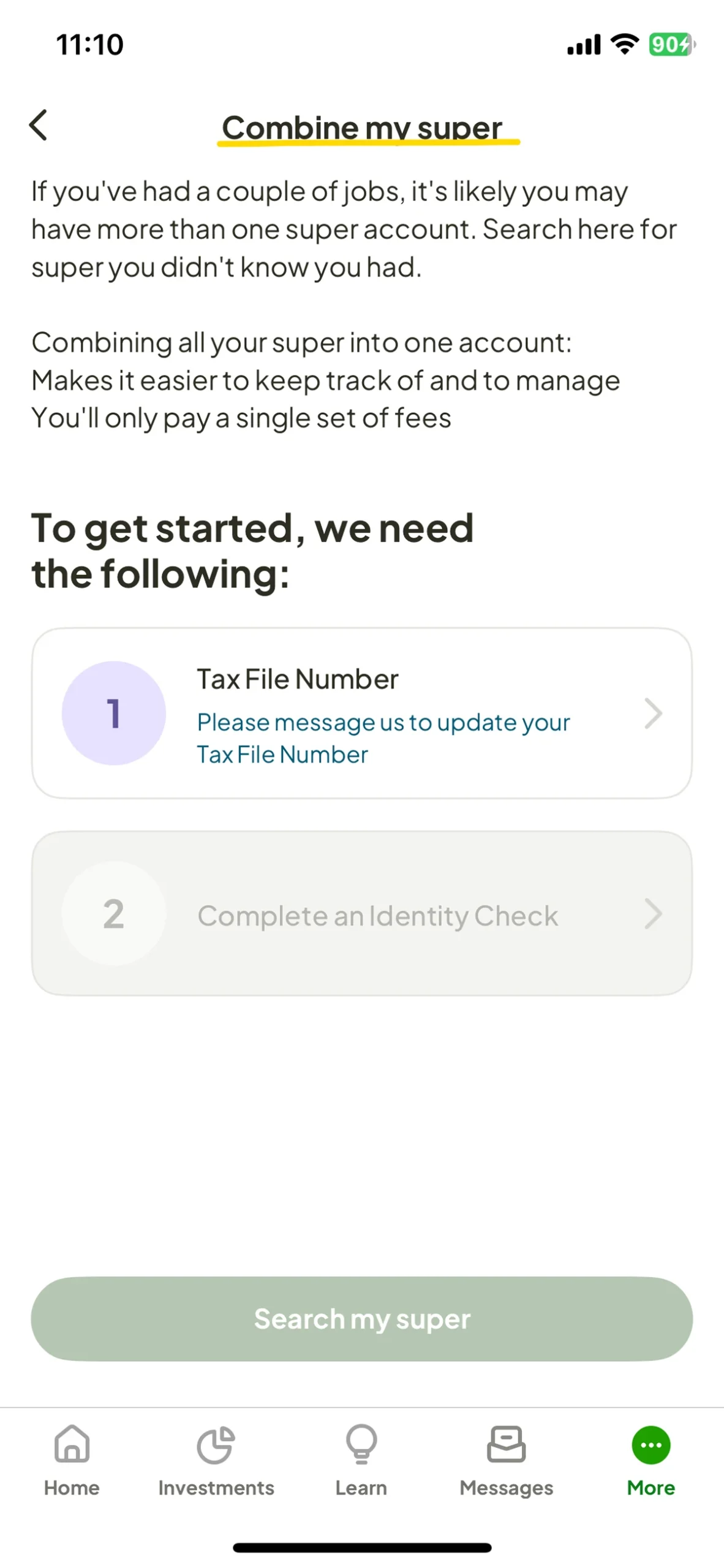724x1568 pixels.
Task: Select the Learn tab label
Action: (x=361, y=1488)
